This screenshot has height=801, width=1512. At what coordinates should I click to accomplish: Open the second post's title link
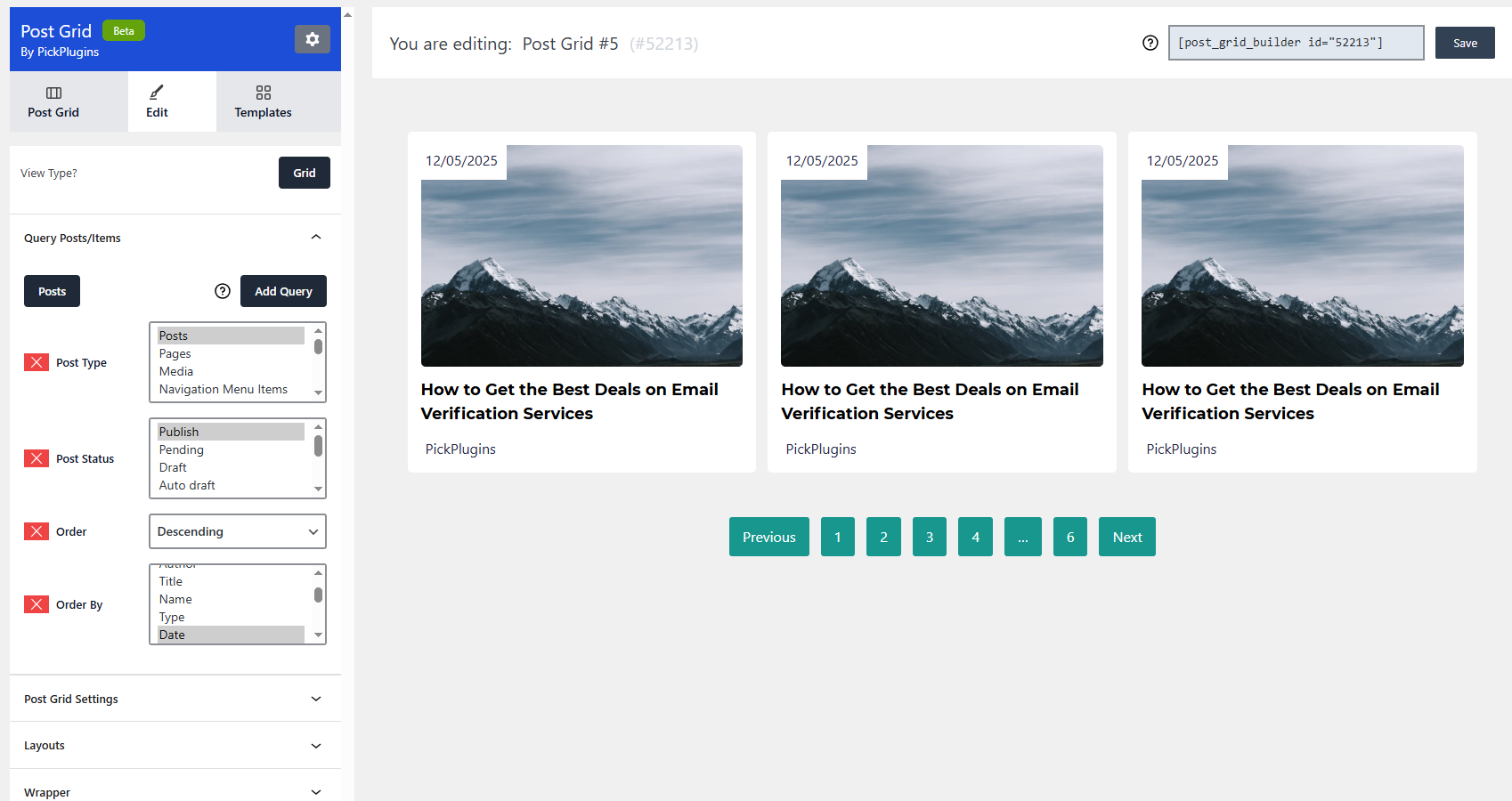point(930,401)
